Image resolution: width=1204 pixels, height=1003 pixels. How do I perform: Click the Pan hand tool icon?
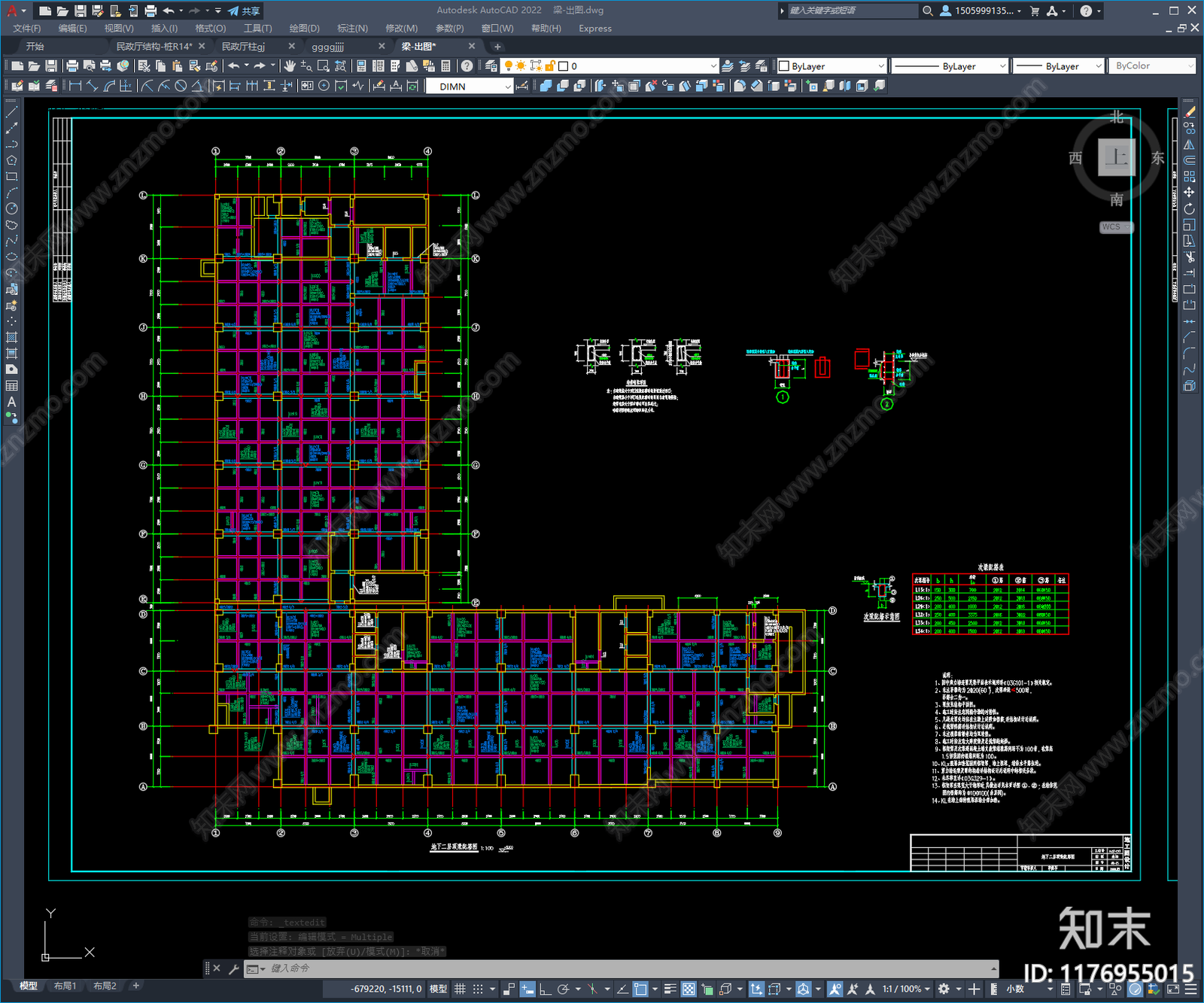[x=290, y=66]
